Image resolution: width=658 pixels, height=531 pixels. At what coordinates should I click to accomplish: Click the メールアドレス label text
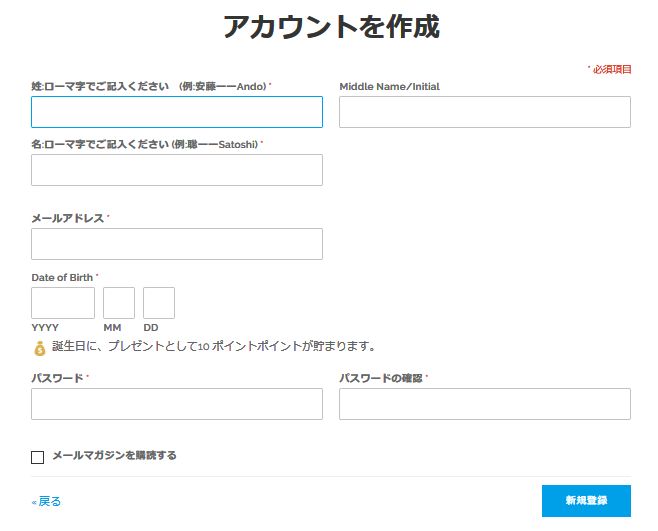67,218
